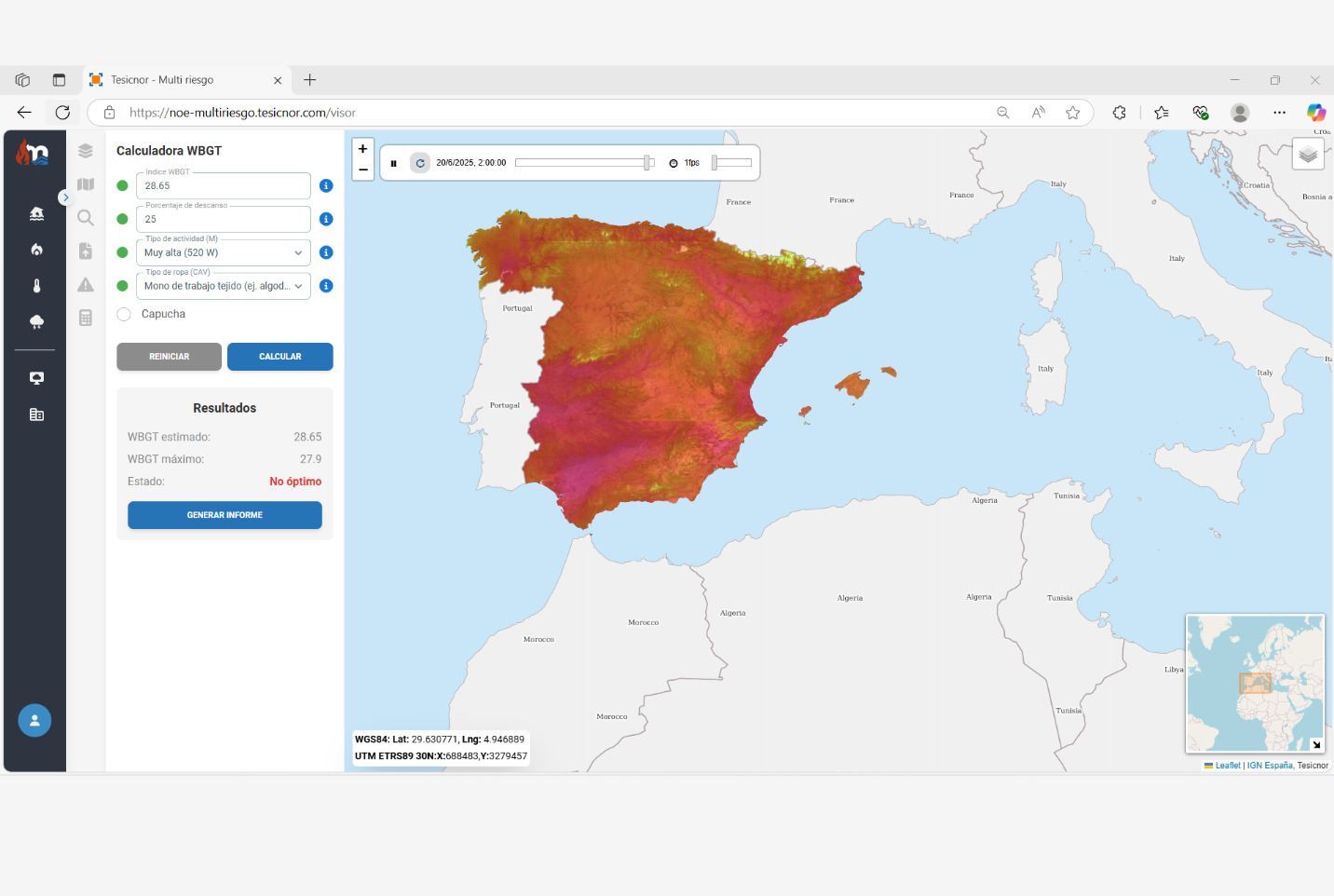
Task: Click the search magnifier tool icon
Action: click(x=86, y=218)
